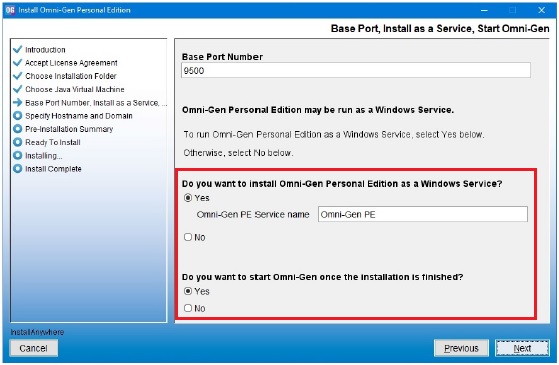
Task: Click the Ready To Install step label
Action: tap(53, 142)
